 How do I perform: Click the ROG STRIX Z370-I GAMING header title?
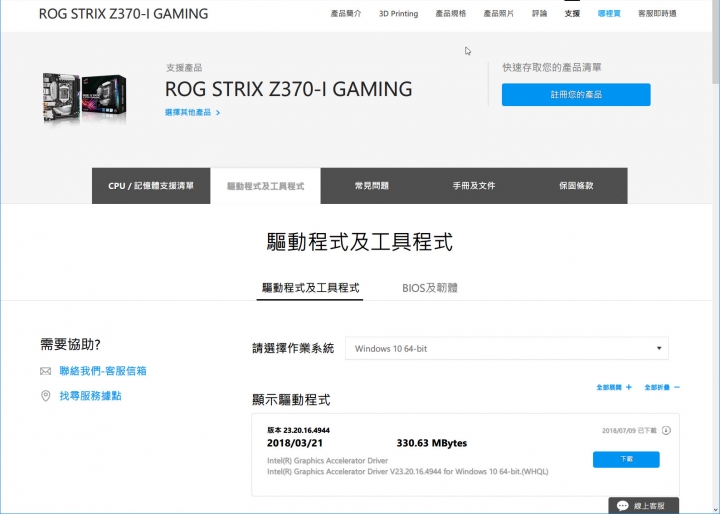click(x=124, y=14)
